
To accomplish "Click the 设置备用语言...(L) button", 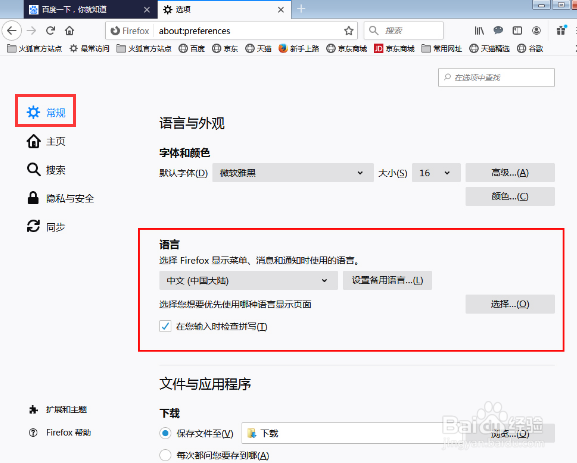I will (x=387, y=281).
